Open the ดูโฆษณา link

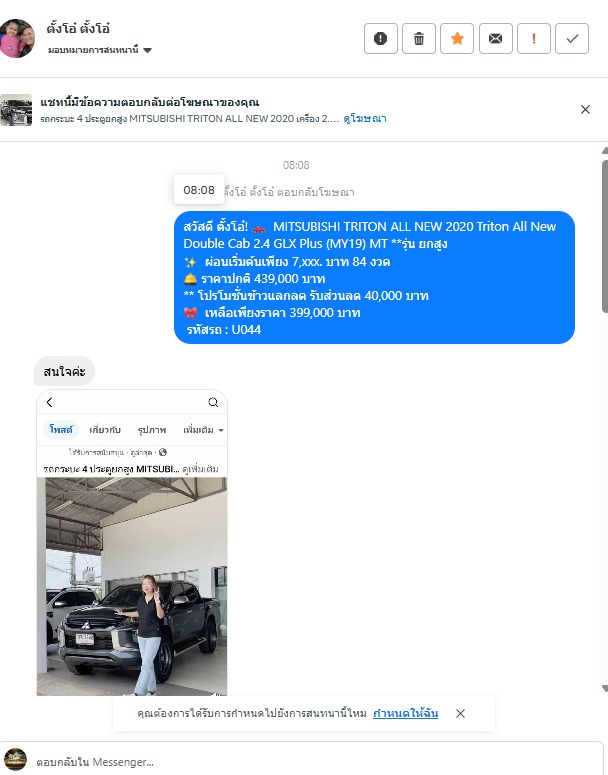365,119
